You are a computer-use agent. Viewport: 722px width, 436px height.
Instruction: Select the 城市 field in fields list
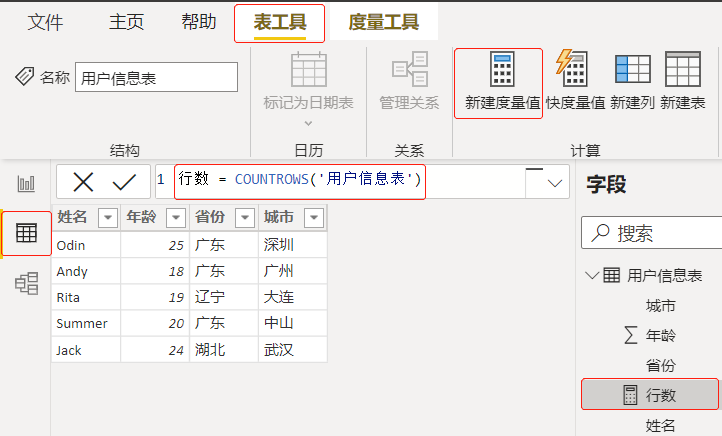point(660,306)
